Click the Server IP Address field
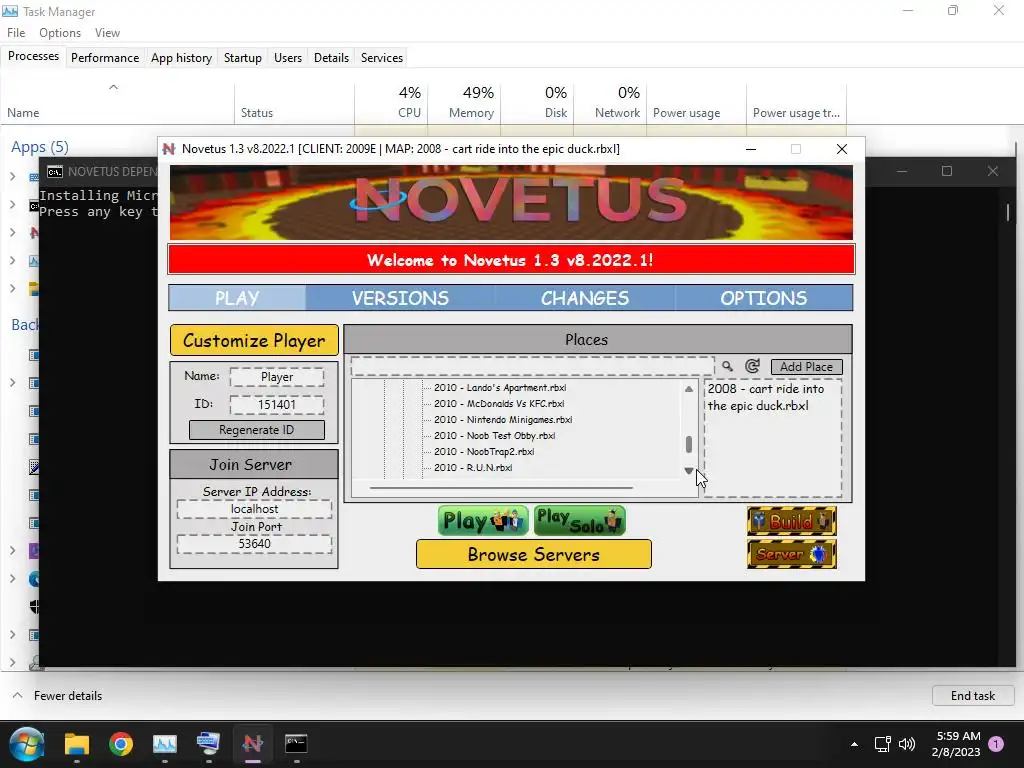The width and height of the screenshot is (1024, 768). [x=254, y=509]
